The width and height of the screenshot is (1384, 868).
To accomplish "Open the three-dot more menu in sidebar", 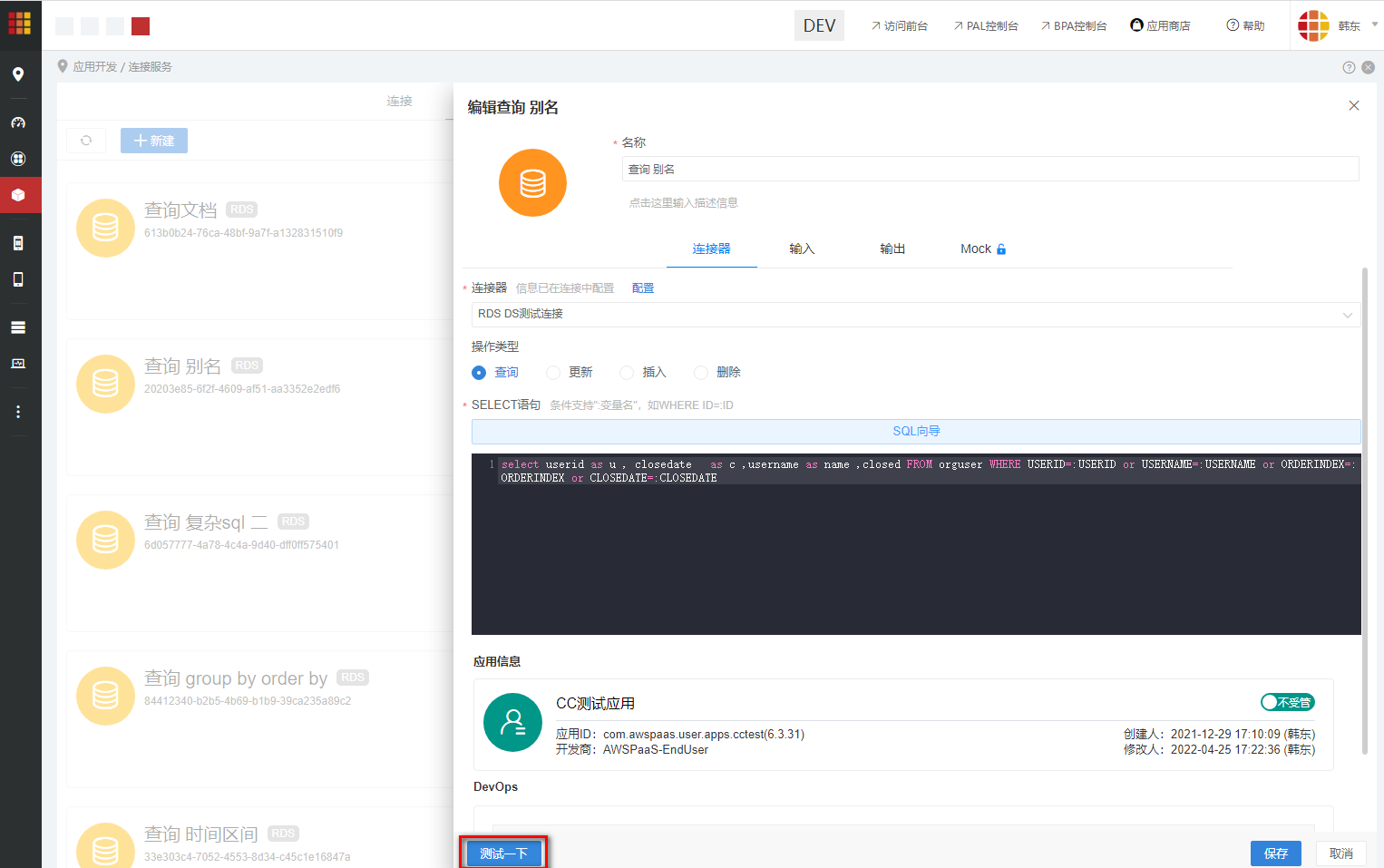I will [20, 411].
